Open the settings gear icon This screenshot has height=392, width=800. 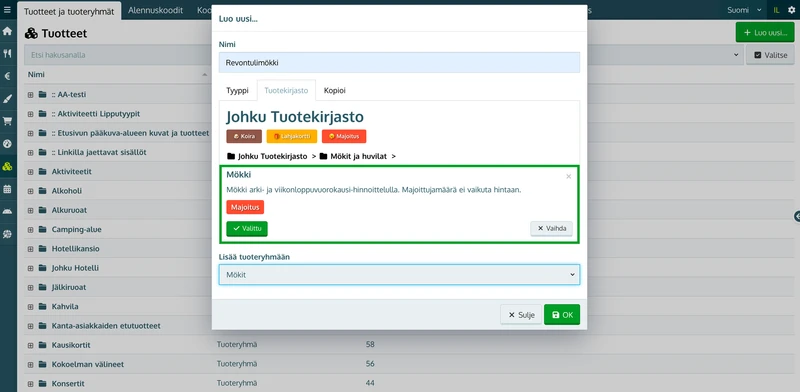point(791,10)
